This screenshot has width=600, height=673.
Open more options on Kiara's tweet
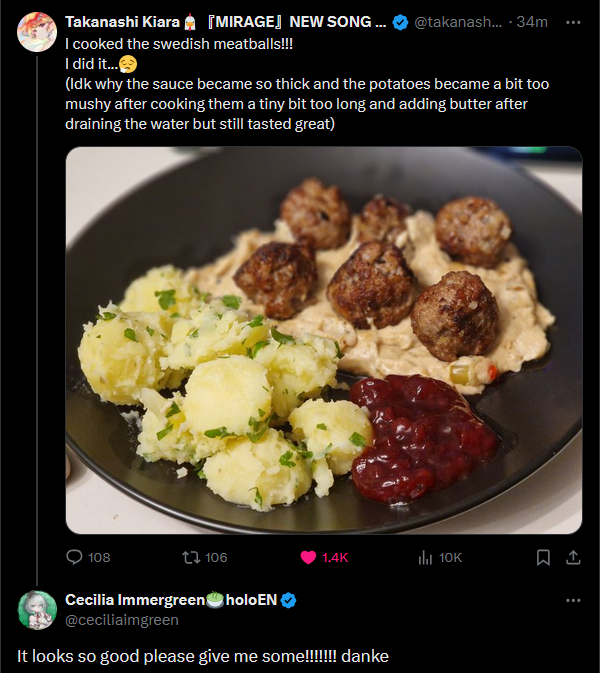[x=573, y=21]
